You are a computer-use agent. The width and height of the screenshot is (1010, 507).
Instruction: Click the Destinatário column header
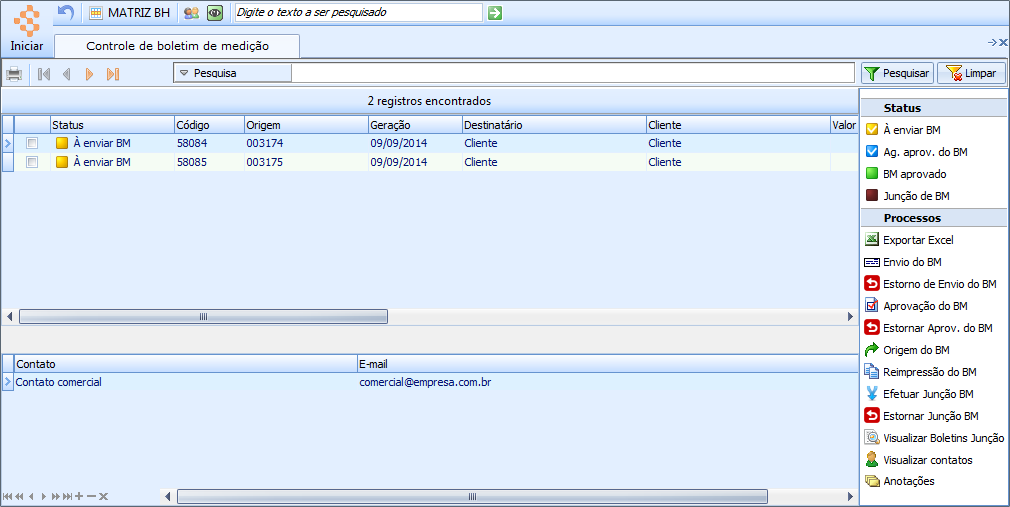pos(555,125)
